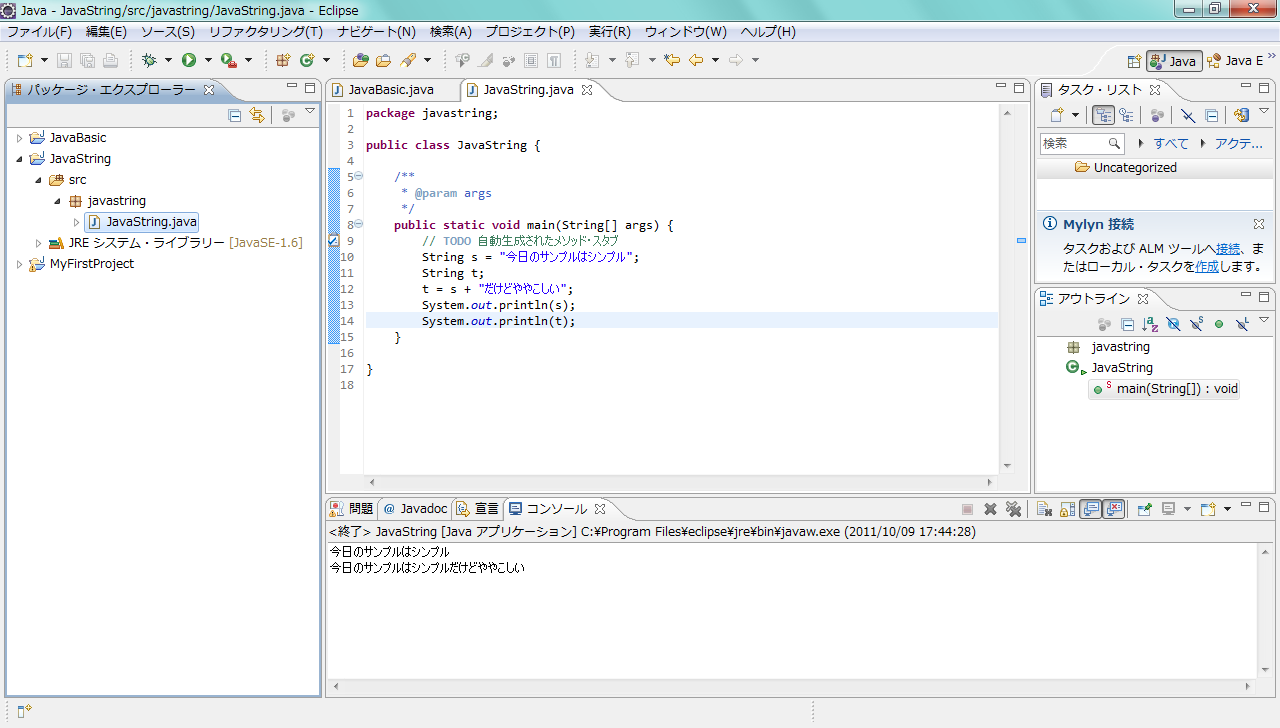Expand the JavaBasic project tree node

19,138
